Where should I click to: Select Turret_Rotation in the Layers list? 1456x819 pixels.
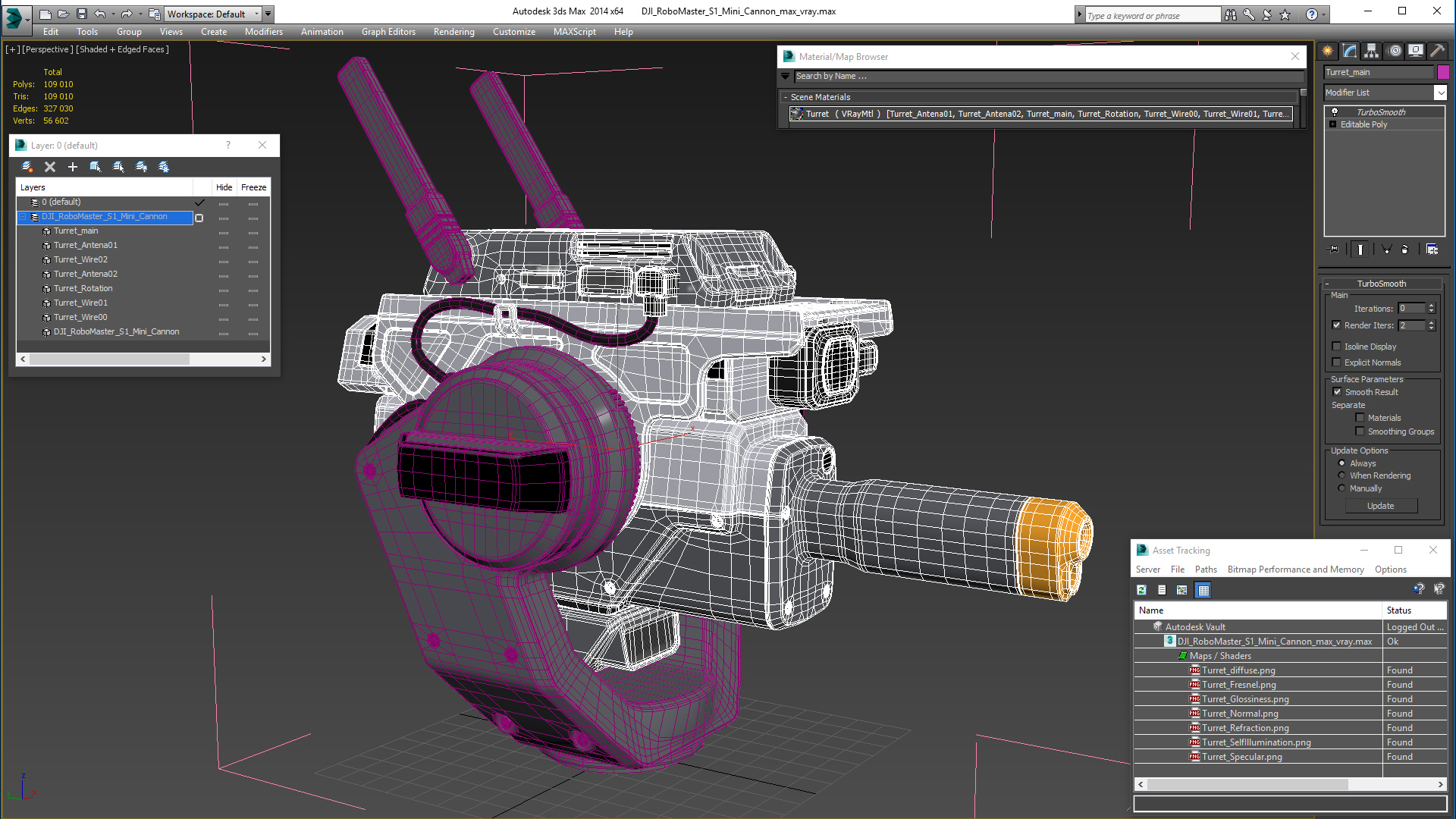pyautogui.click(x=83, y=288)
